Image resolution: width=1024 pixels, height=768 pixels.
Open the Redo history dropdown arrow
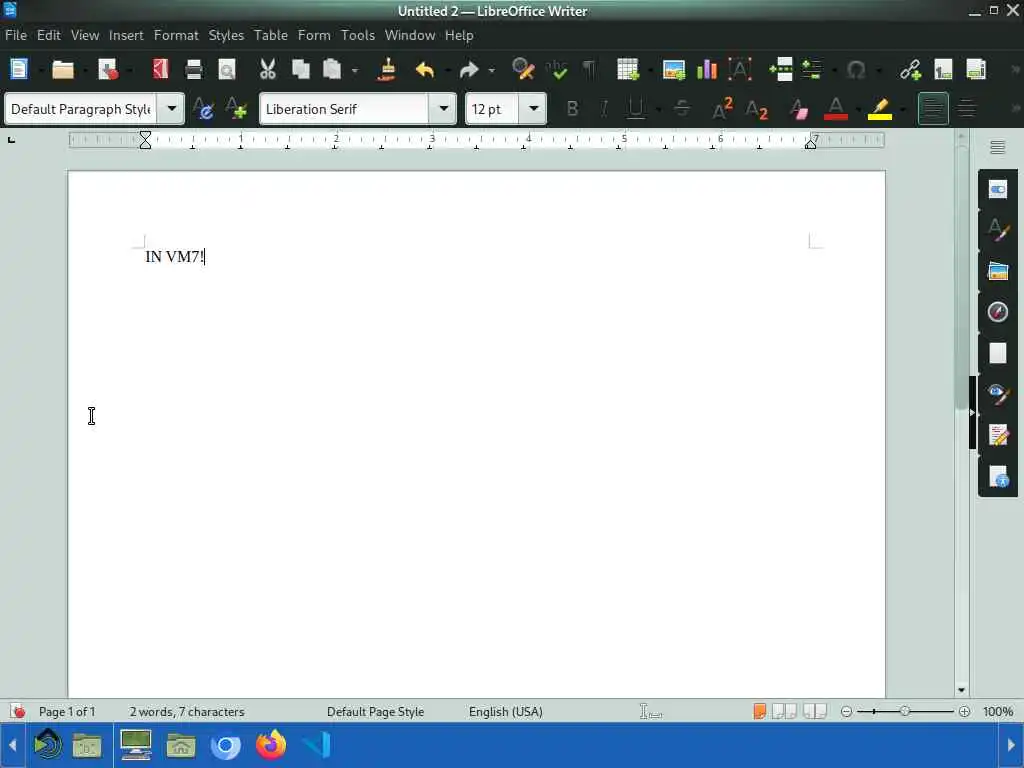[492, 70]
